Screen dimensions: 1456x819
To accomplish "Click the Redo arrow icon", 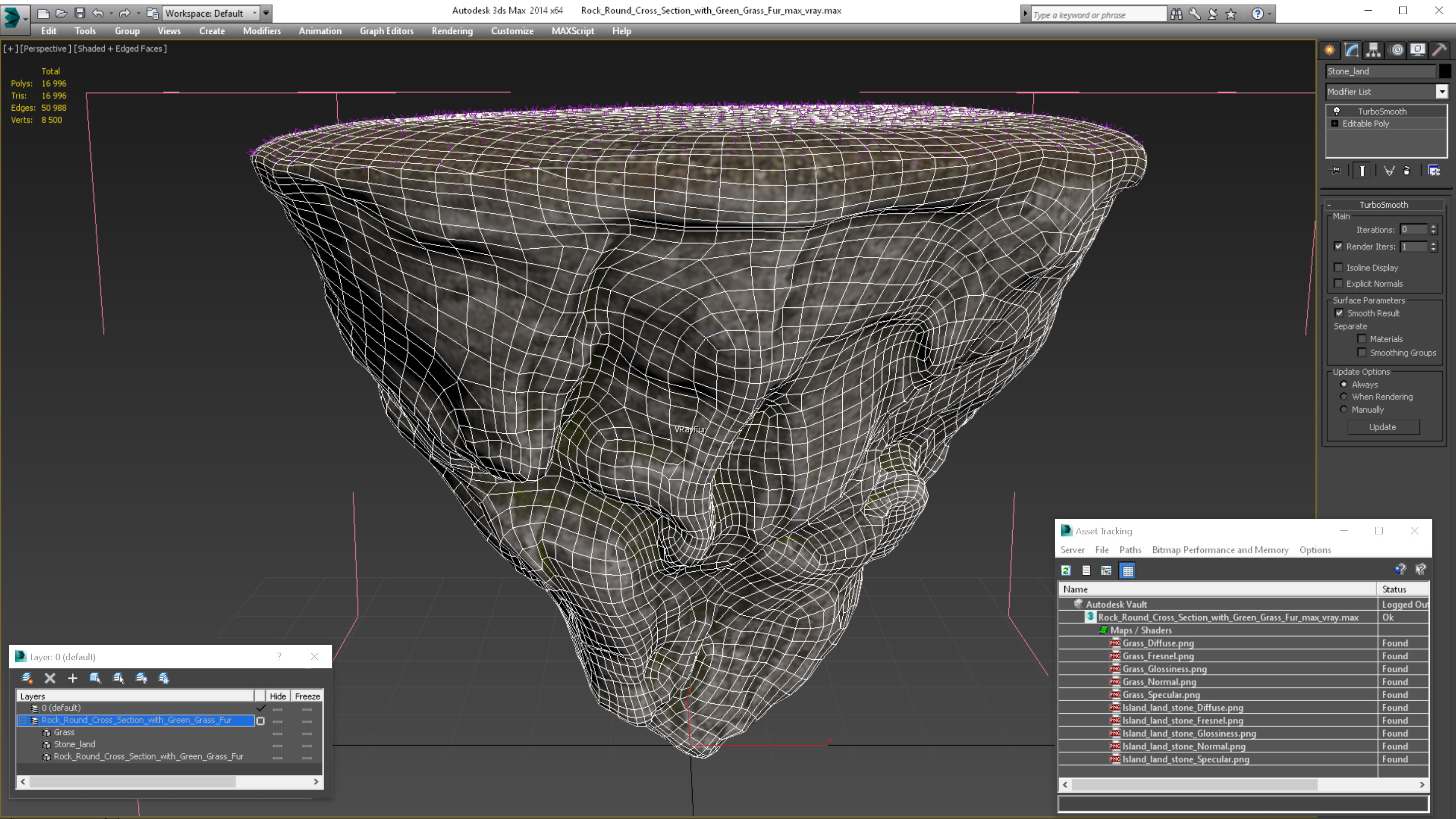I will pyautogui.click(x=124, y=13).
